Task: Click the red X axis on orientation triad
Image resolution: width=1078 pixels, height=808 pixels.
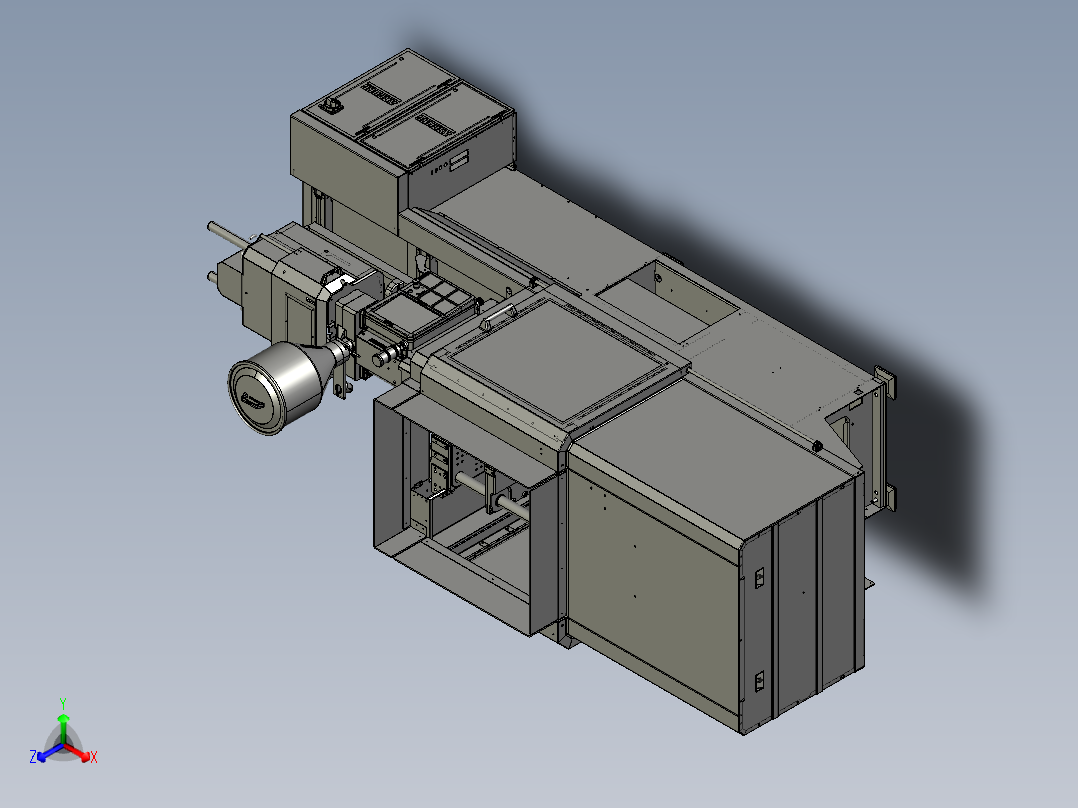Action: 82,753
